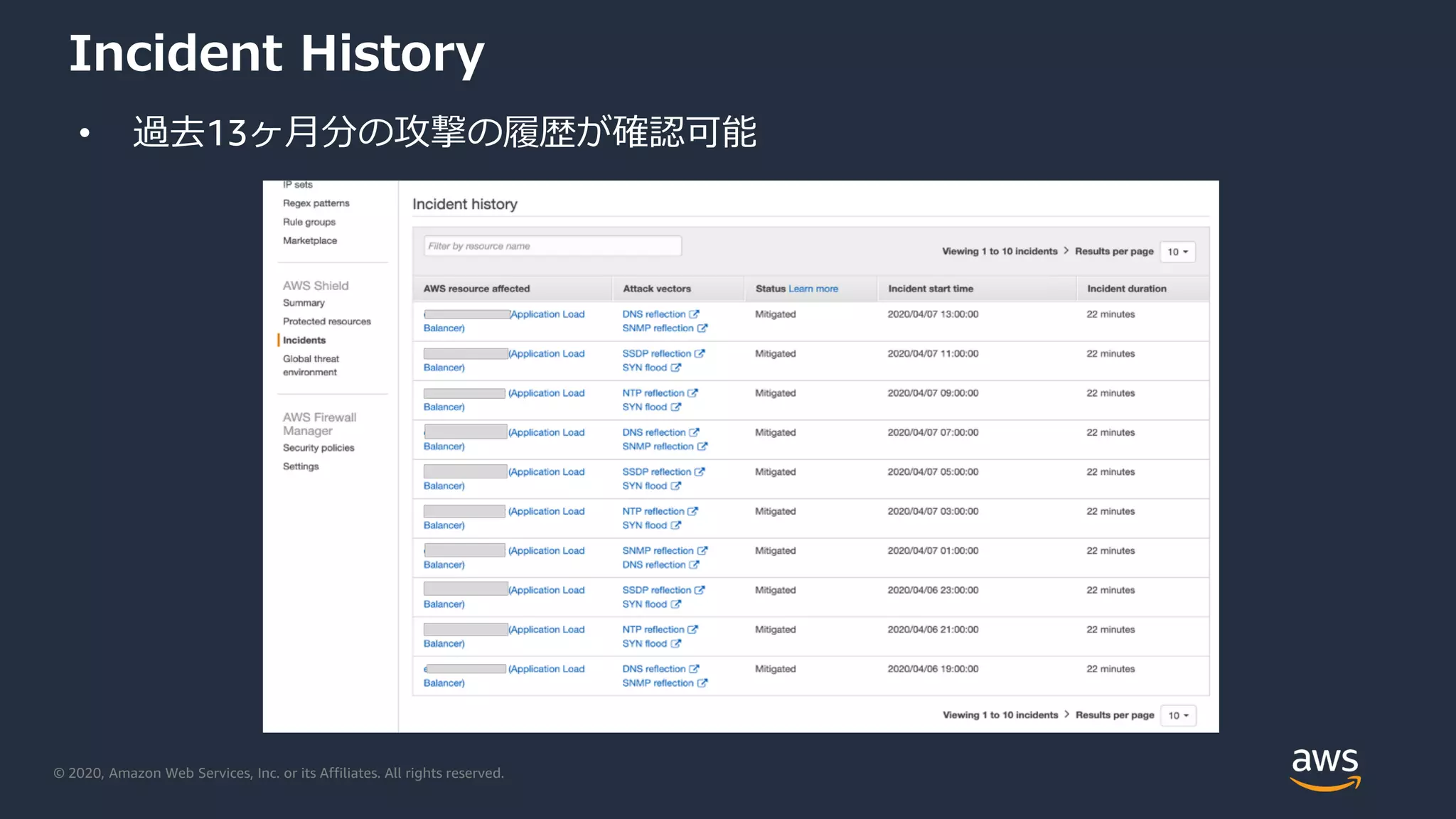Open external link icon beside SYN flood in 21:00:00 row

(676, 643)
